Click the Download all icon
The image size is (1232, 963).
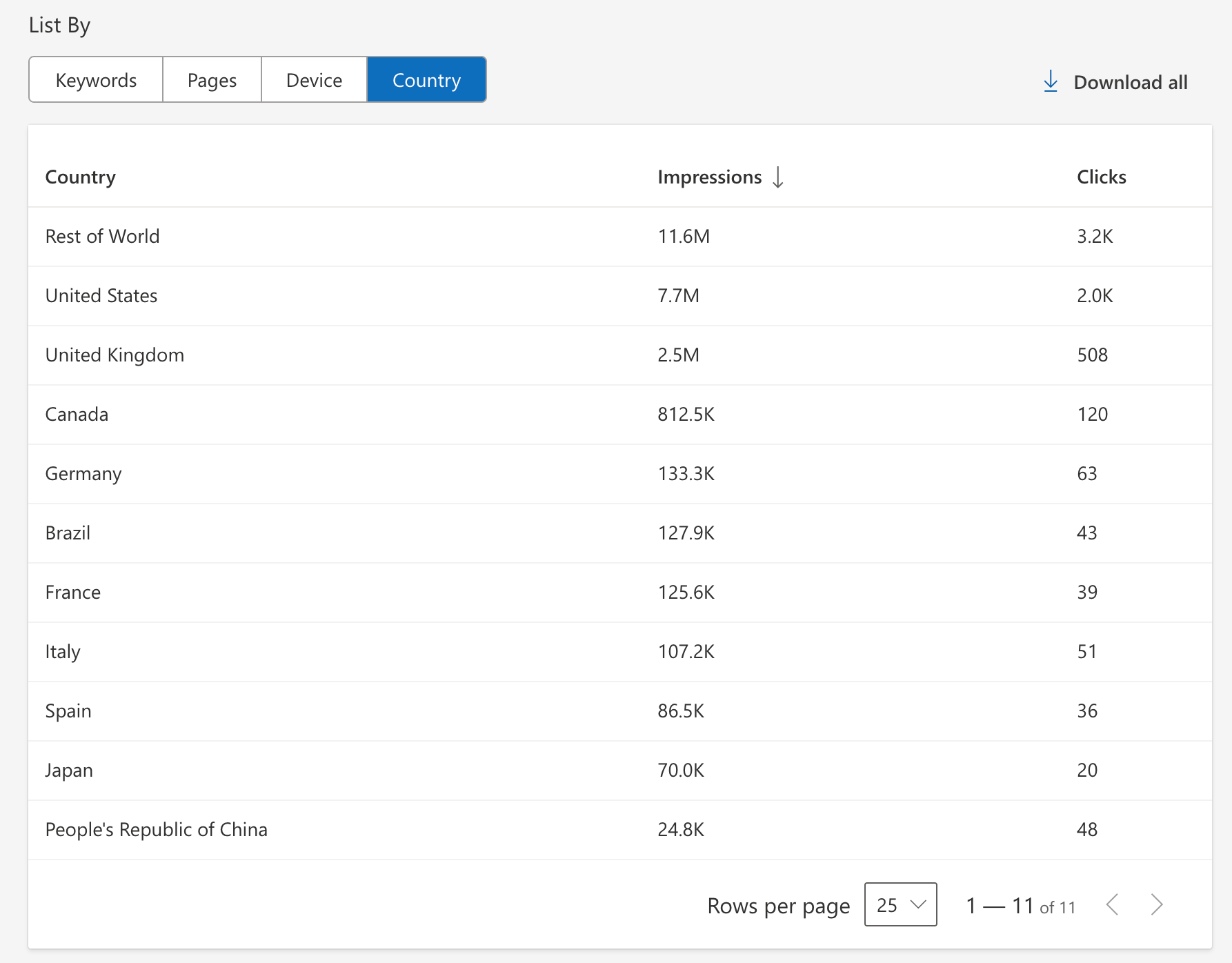(x=1051, y=81)
